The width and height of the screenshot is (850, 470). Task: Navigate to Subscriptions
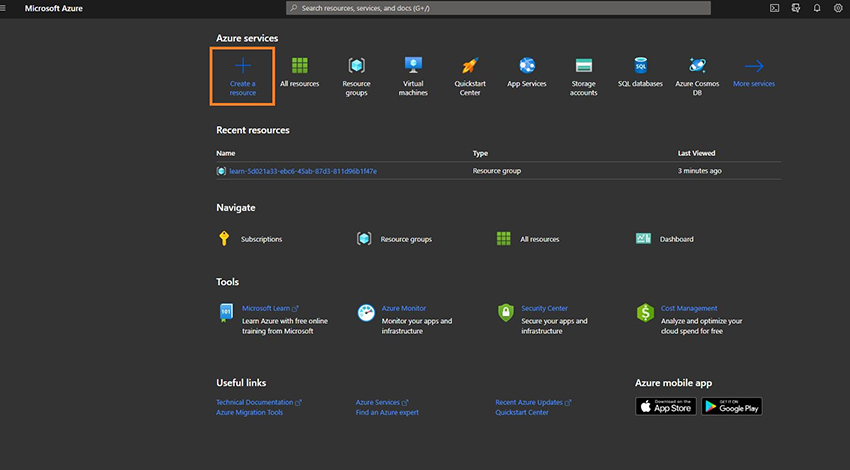(x=261, y=239)
